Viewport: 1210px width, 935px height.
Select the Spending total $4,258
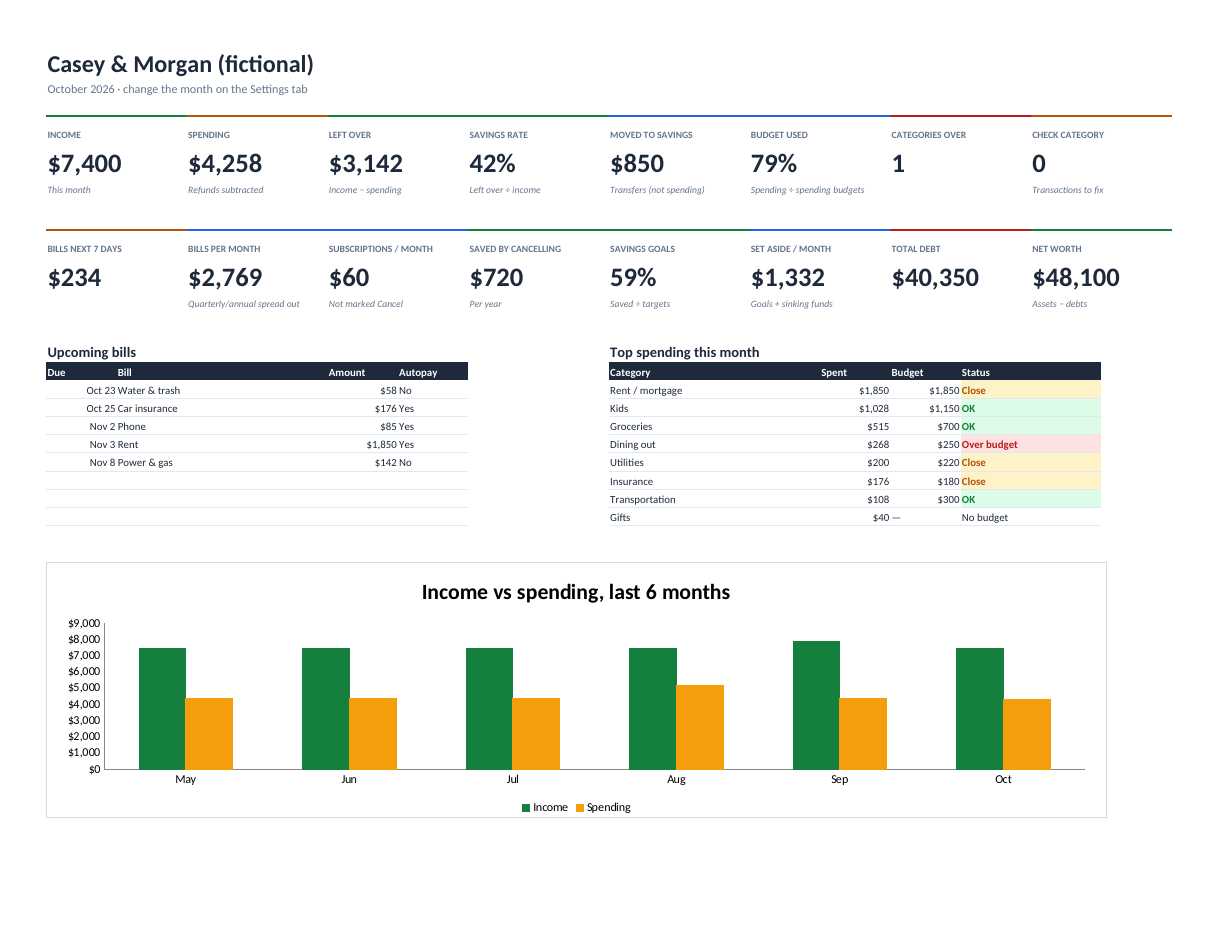(x=225, y=164)
